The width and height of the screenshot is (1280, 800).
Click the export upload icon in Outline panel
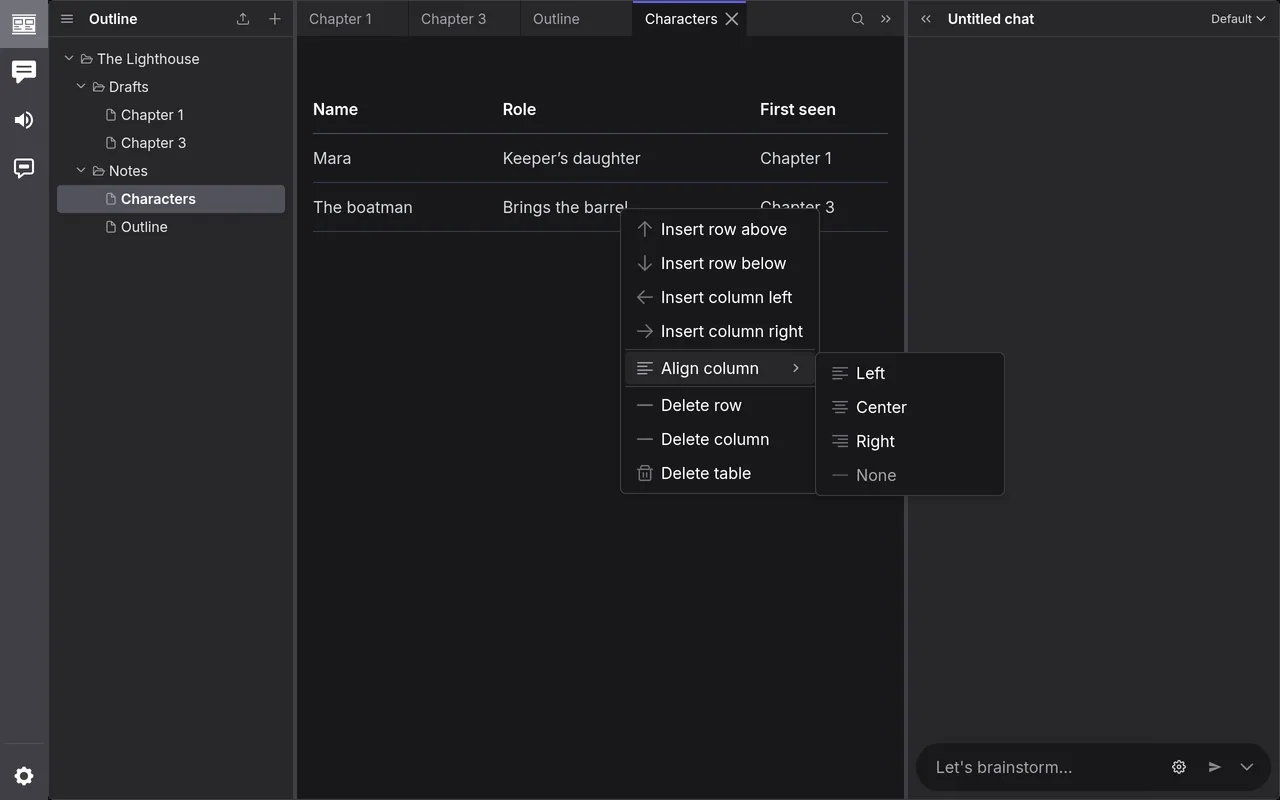coord(243,19)
